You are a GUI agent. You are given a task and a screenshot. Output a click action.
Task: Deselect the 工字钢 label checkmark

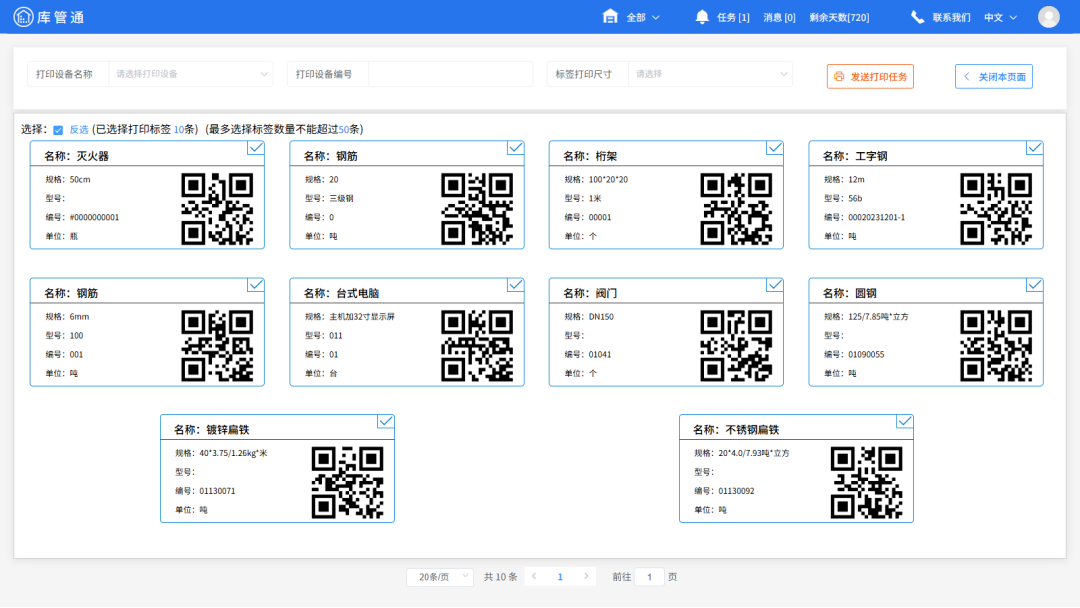click(1035, 148)
